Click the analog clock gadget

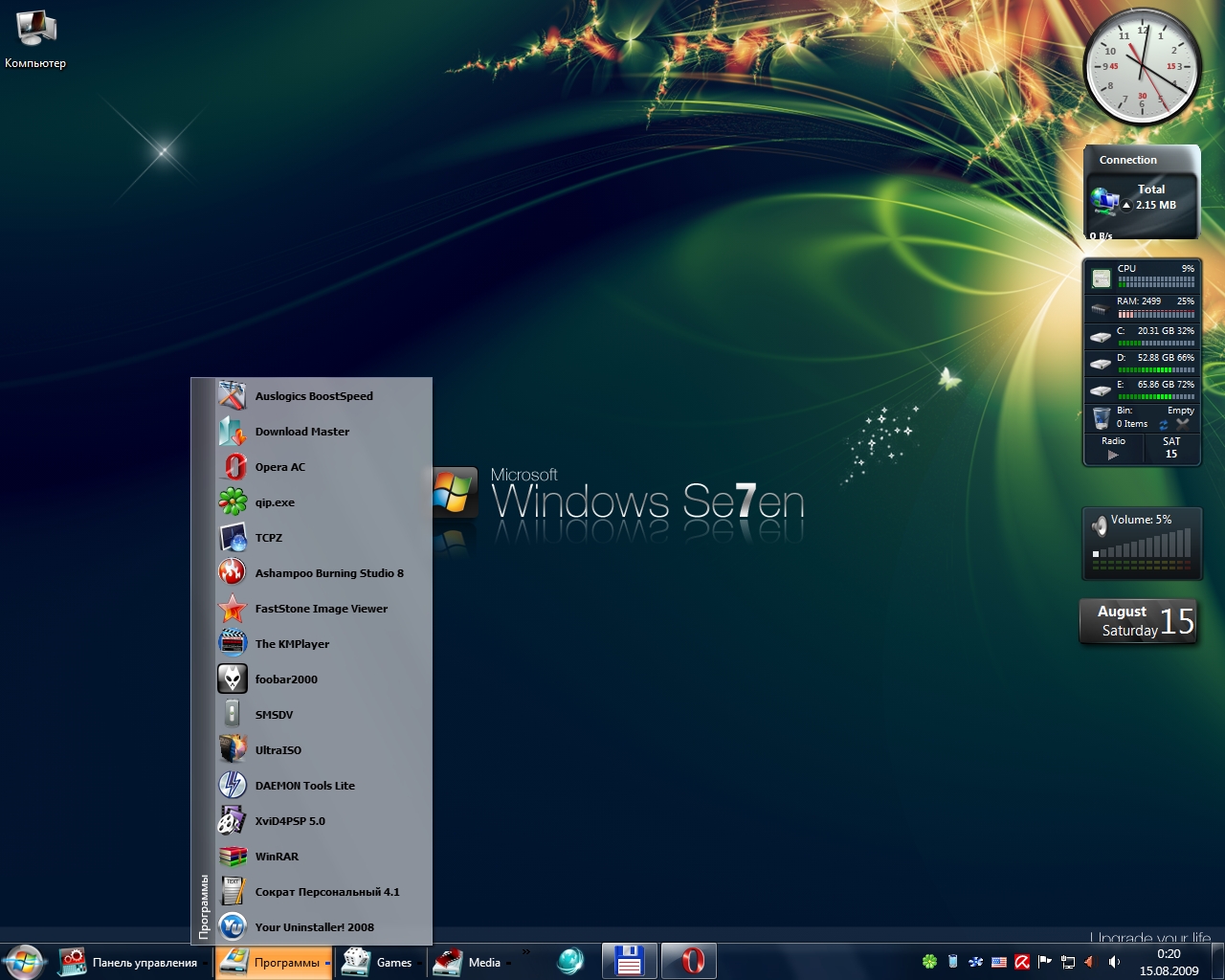[1141, 67]
